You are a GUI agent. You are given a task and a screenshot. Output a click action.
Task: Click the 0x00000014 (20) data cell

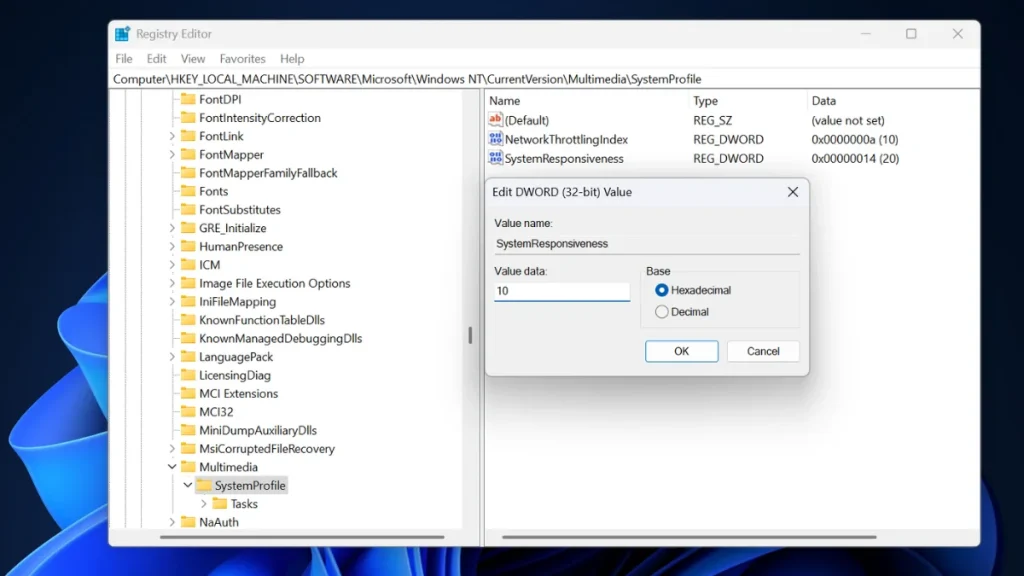click(x=855, y=158)
